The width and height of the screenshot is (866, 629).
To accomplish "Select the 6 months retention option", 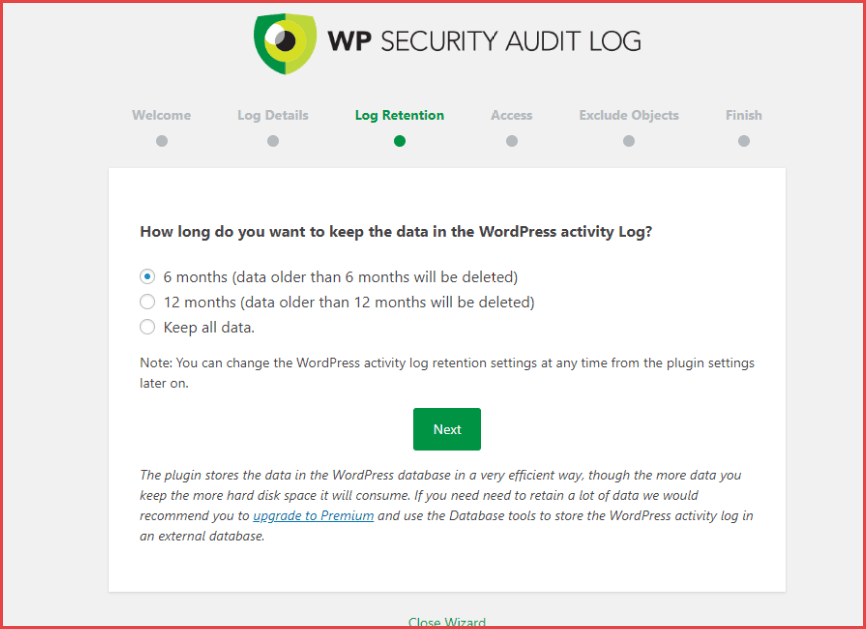I will 147,276.
